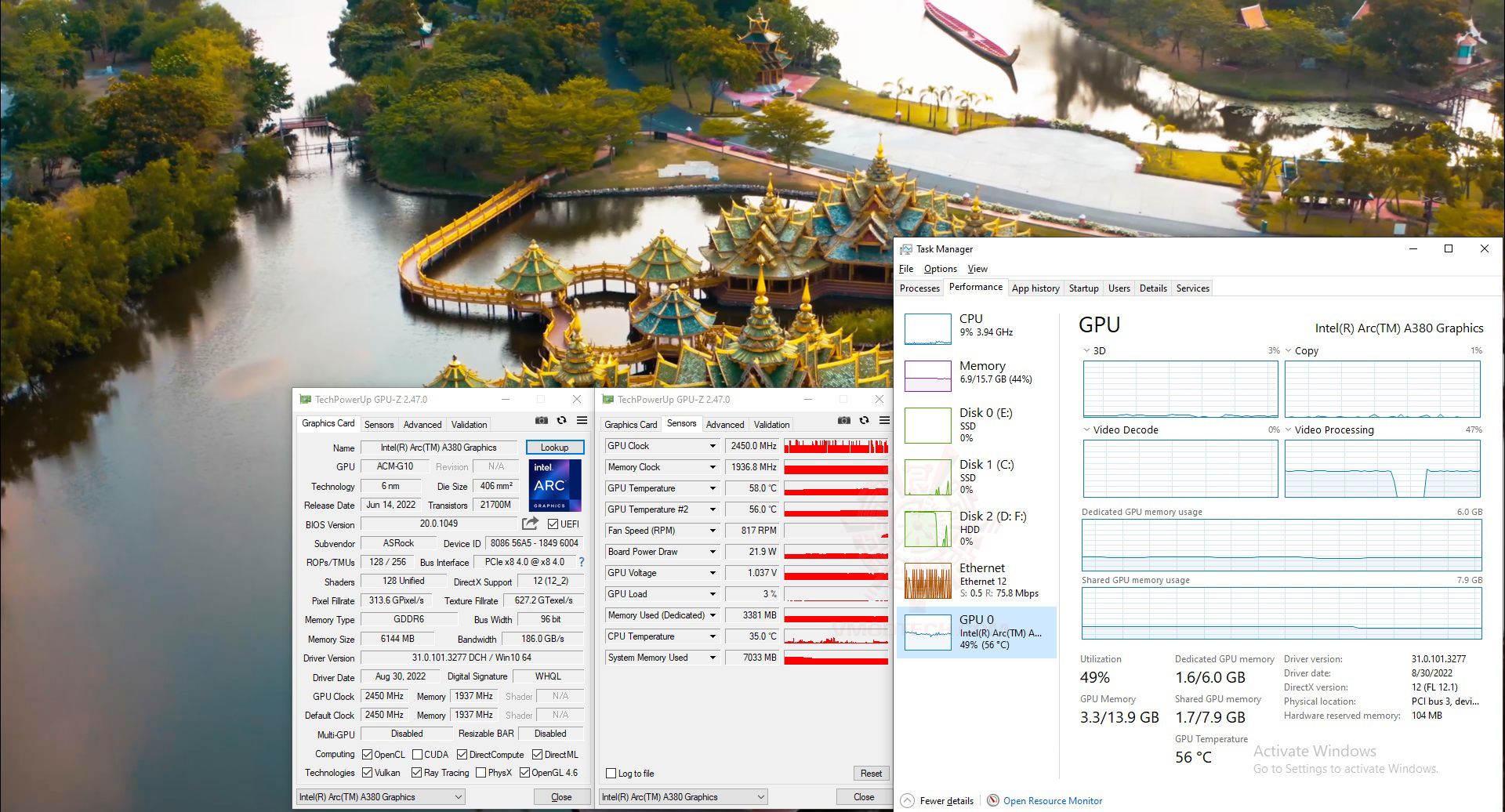
Task: Select the Memory graph thumbnail in Task Manager
Action: point(927,376)
